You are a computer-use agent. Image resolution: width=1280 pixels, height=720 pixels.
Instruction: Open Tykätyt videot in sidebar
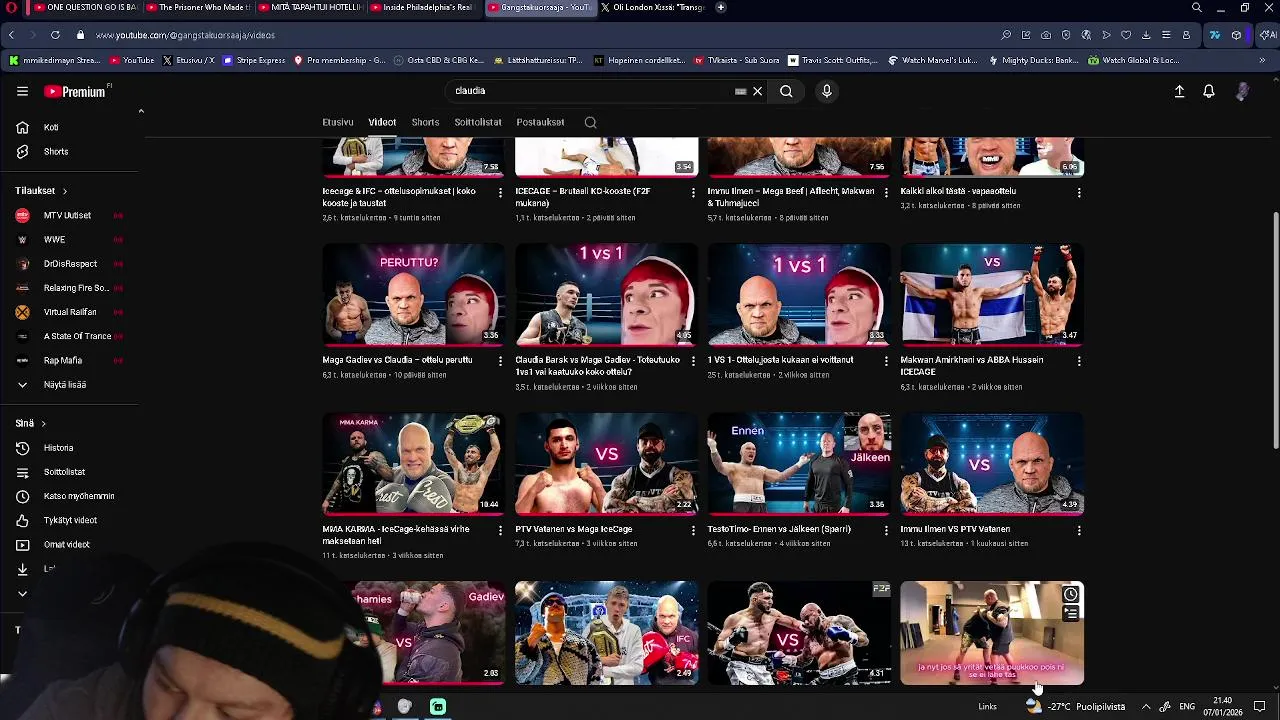click(70, 520)
